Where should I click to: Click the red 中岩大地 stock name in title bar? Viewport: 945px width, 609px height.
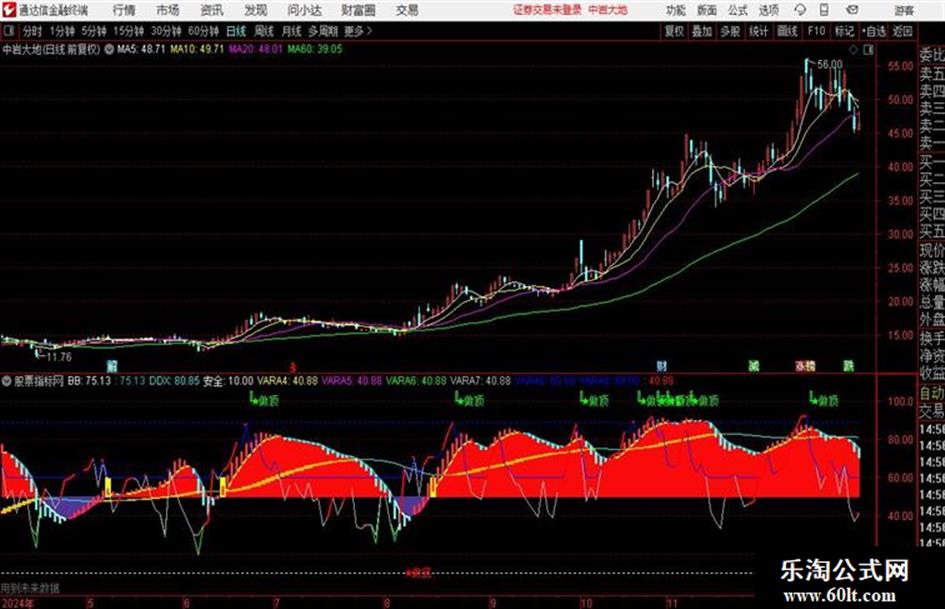pos(608,10)
